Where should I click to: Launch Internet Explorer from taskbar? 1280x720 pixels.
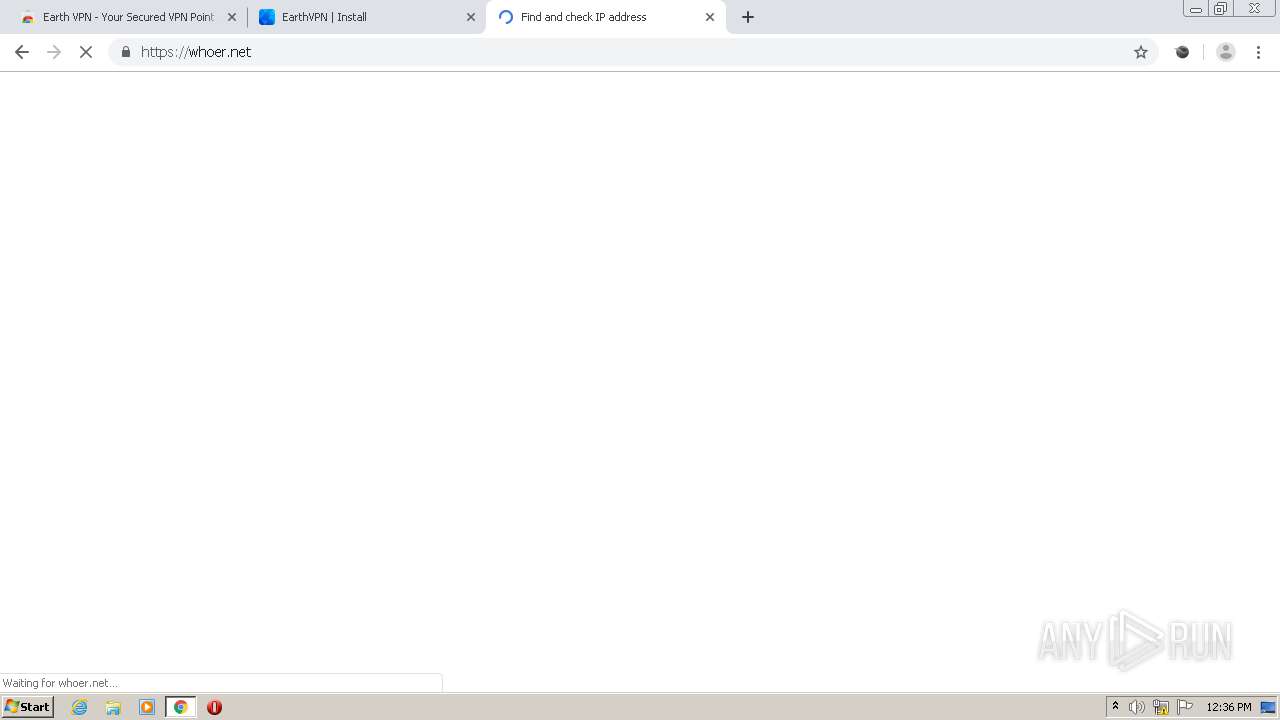coord(80,707)
